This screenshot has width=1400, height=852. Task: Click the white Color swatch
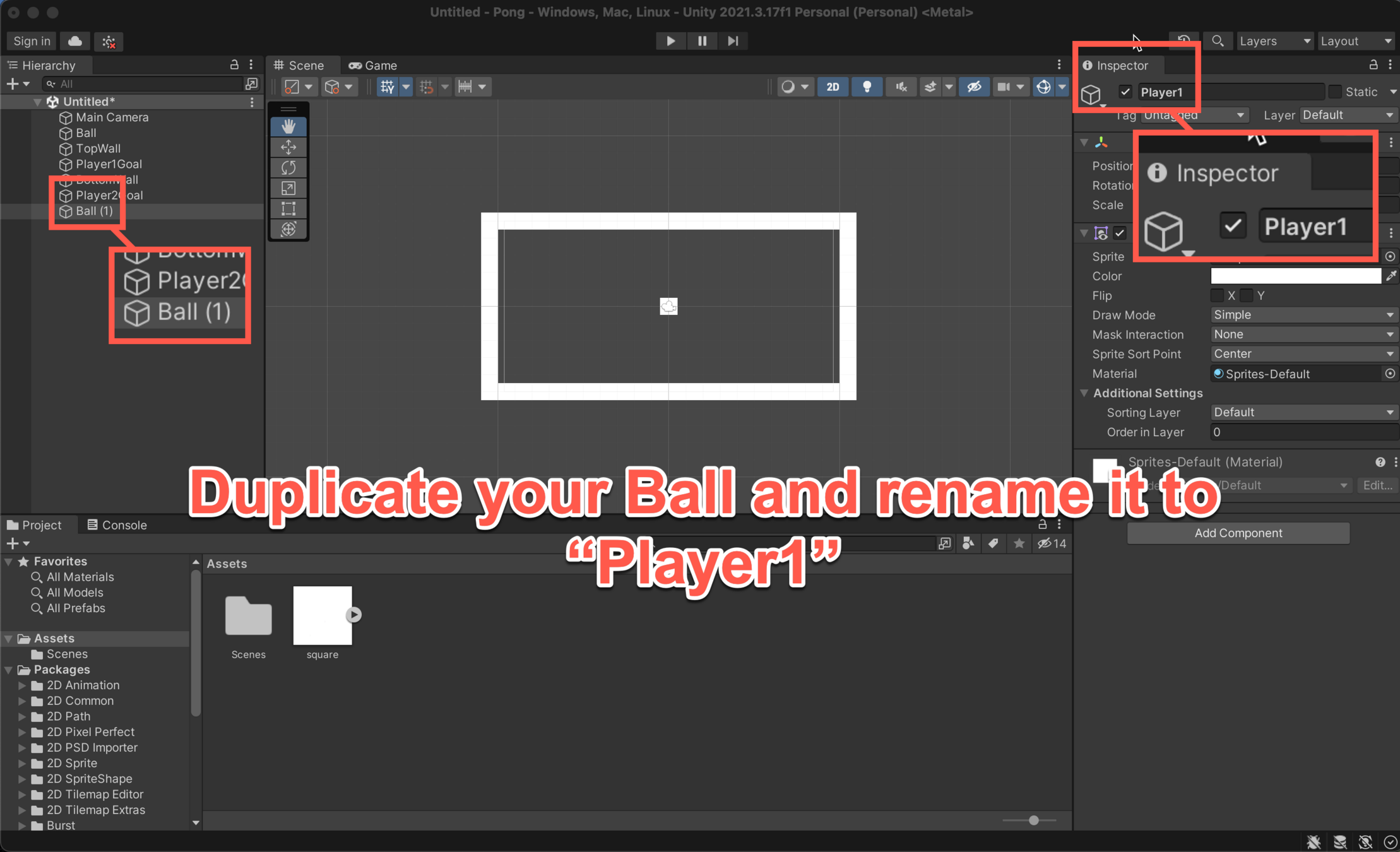tap(1295, 276)
